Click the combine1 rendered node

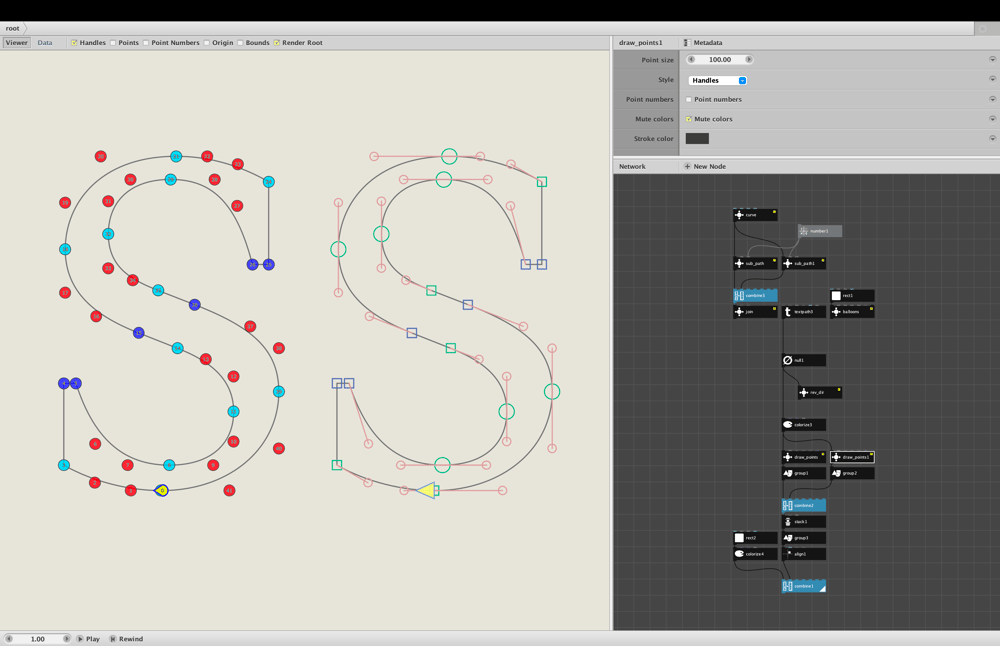click(x=804, y=586)
